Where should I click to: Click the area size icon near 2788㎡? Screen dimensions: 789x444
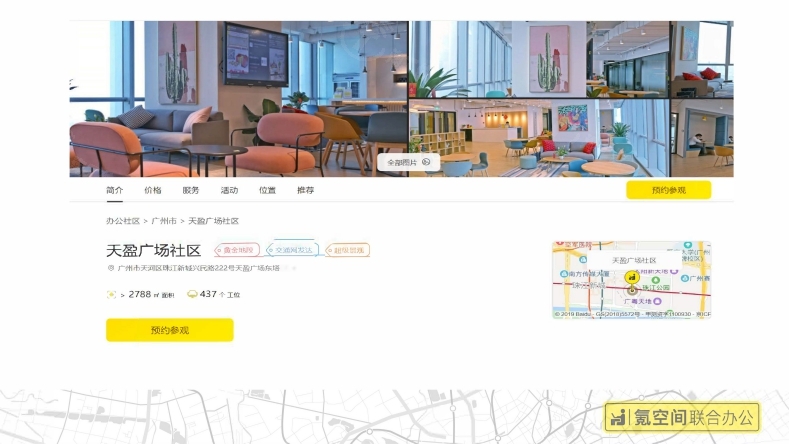click(x=111, y=294)
